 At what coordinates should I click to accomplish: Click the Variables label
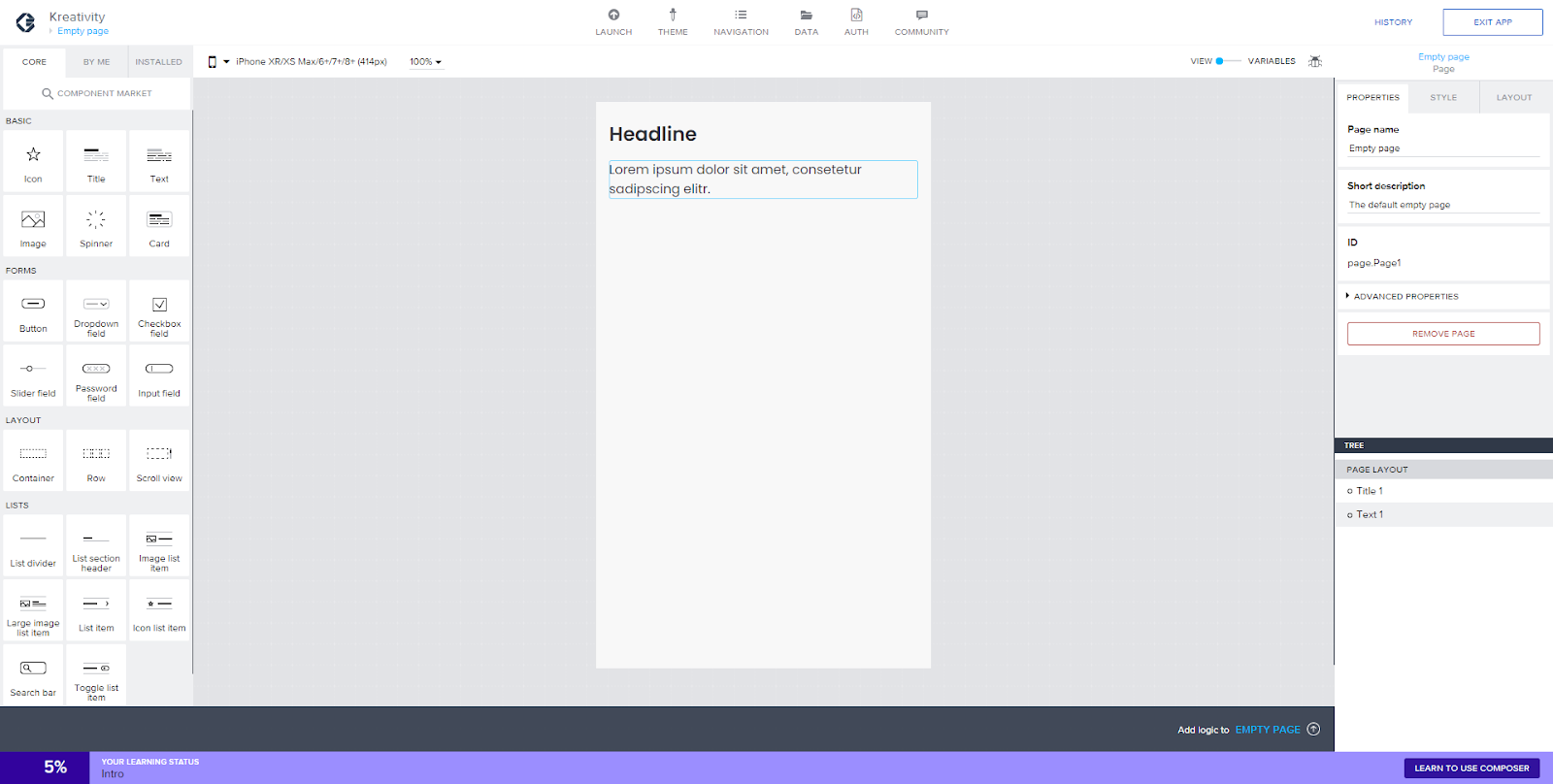pos(1272,61)
